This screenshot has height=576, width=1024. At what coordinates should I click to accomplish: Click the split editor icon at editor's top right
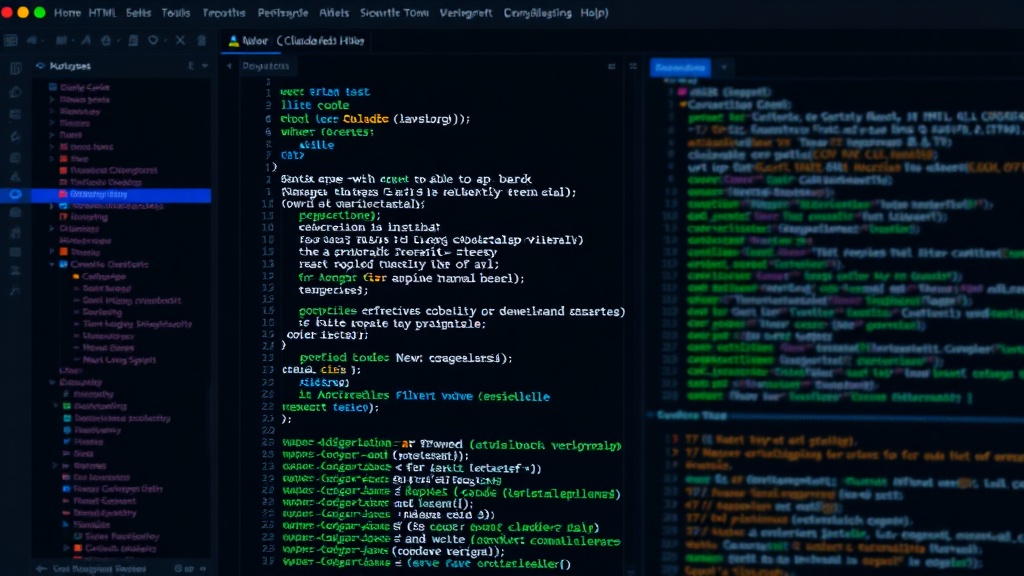click(x=611, y=66)
